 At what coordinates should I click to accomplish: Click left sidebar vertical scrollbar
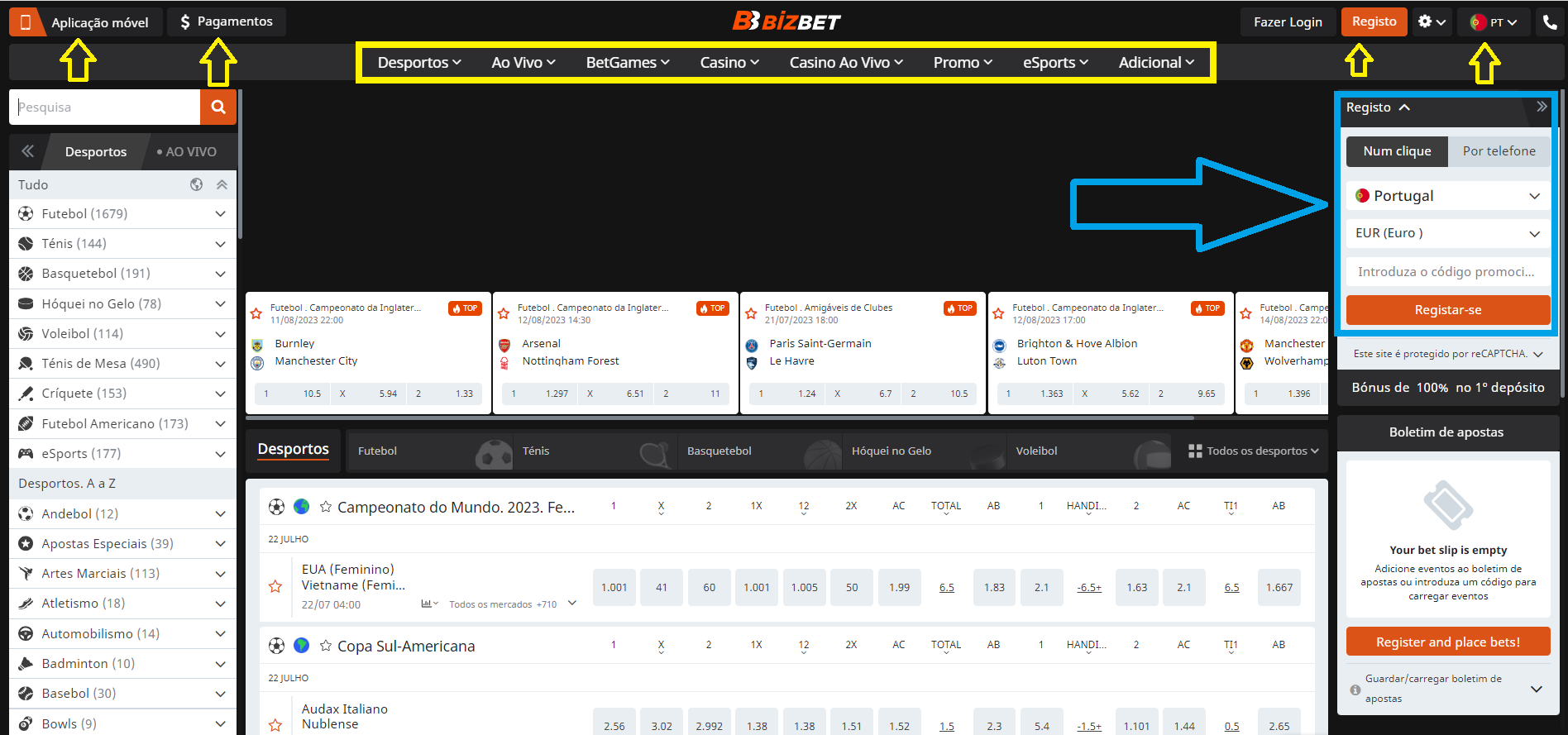click(239, 165)
